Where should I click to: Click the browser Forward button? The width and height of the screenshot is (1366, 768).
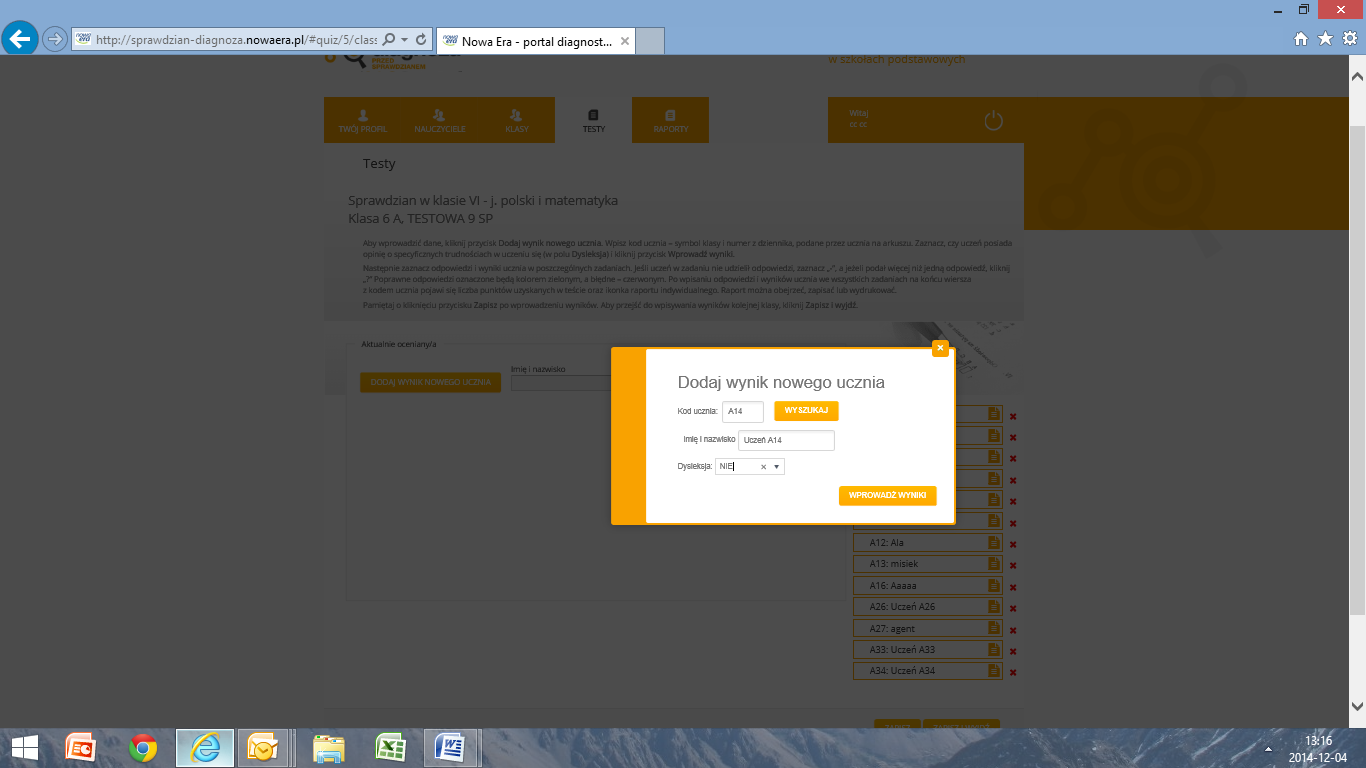[54, 40]
